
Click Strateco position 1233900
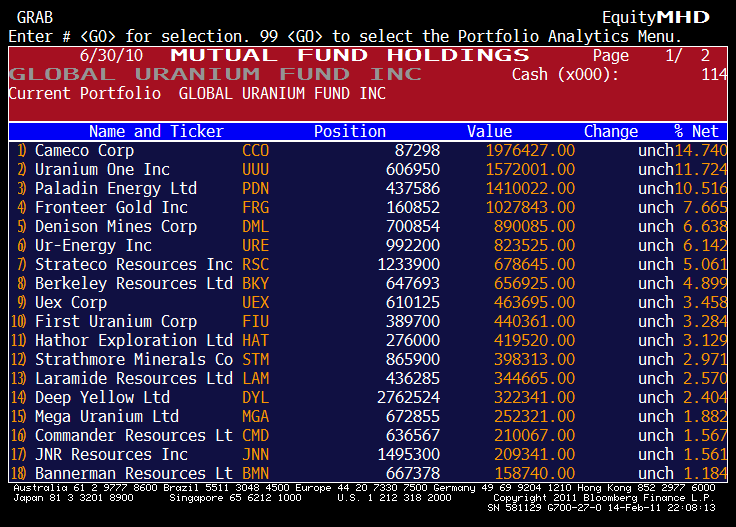pos(408,265)
